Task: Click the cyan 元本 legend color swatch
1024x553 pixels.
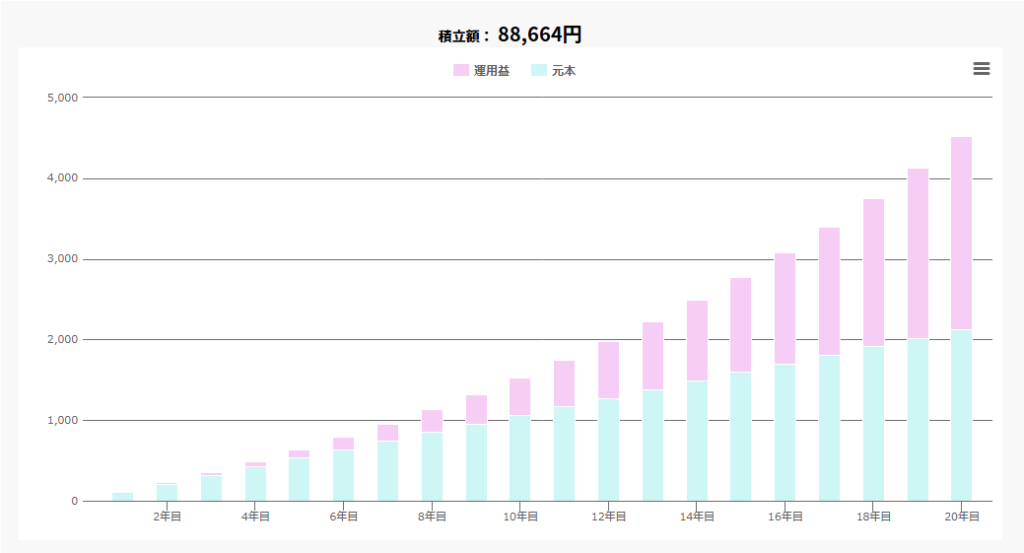Action: click(539, 71)
